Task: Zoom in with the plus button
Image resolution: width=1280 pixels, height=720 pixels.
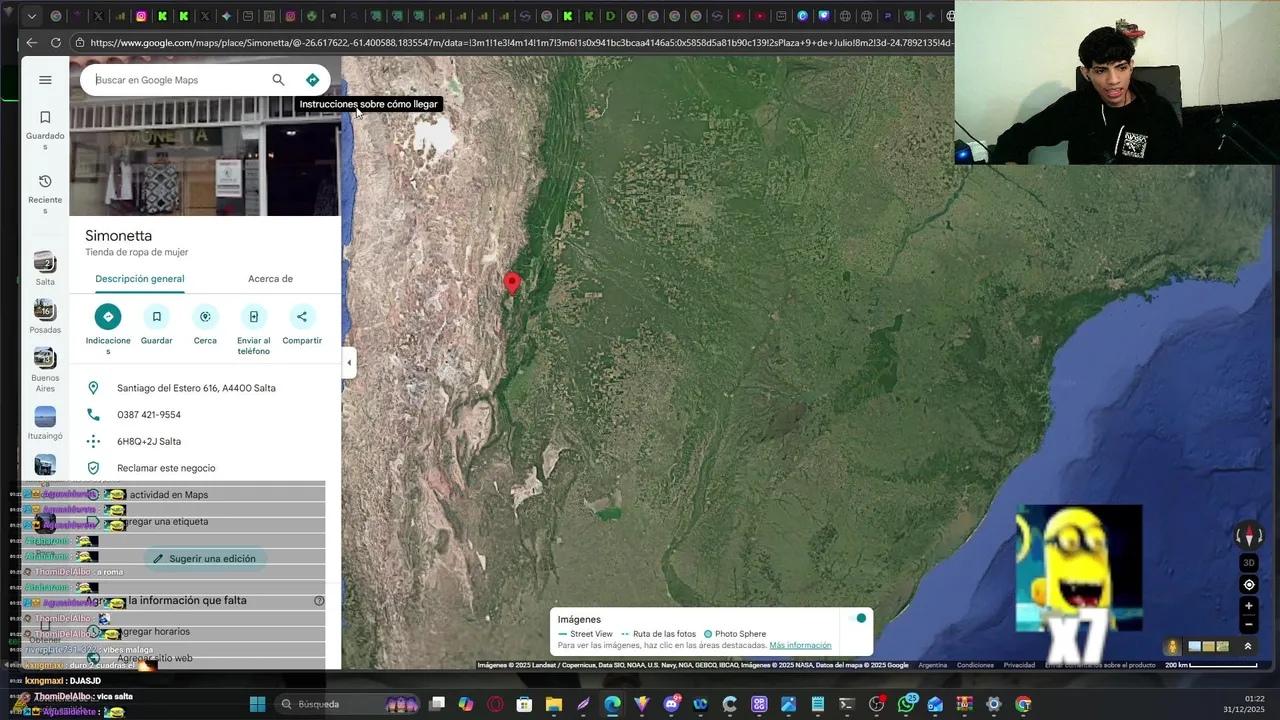Action: click(1248, 606)
